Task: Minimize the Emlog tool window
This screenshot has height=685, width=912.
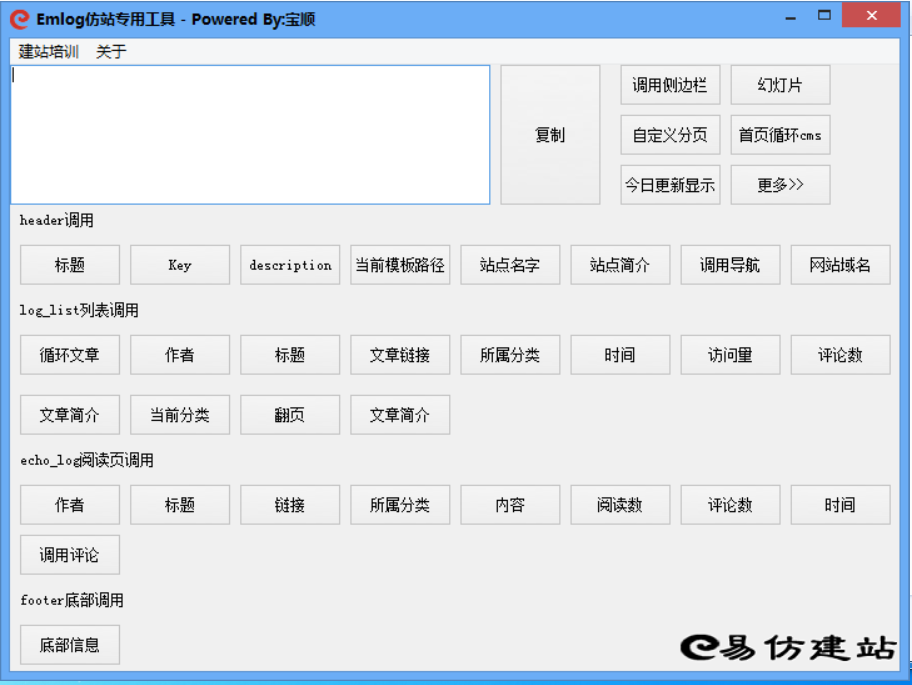Action: [x=790, y=16]
